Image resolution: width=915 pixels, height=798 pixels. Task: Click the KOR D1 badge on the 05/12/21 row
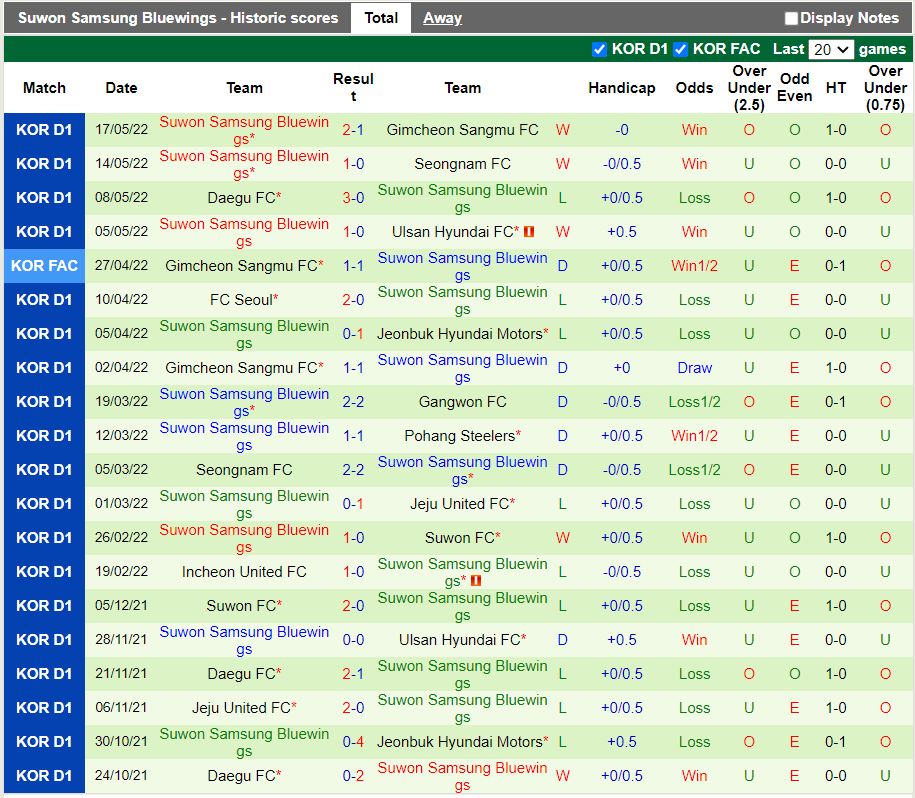[44, 605]
